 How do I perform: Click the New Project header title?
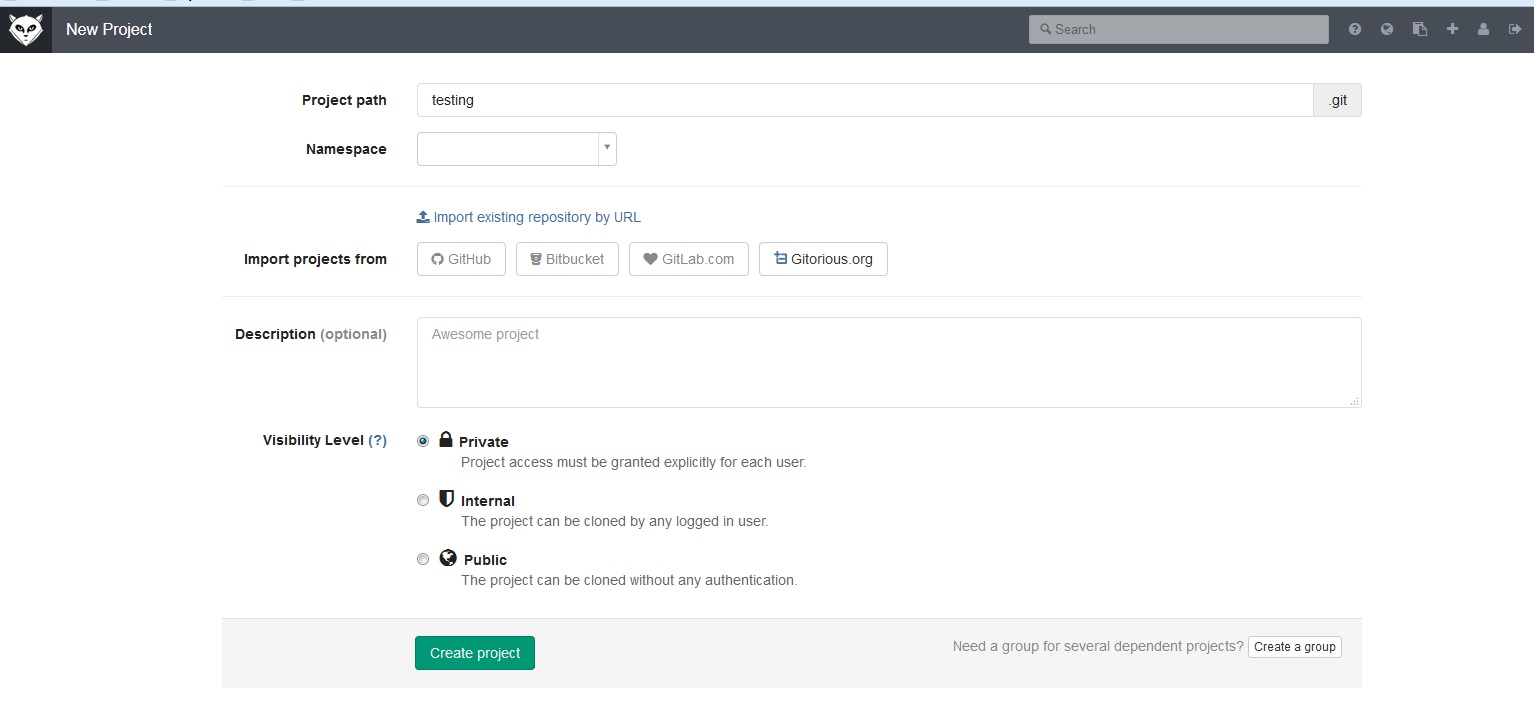click(x=109, y=29)
